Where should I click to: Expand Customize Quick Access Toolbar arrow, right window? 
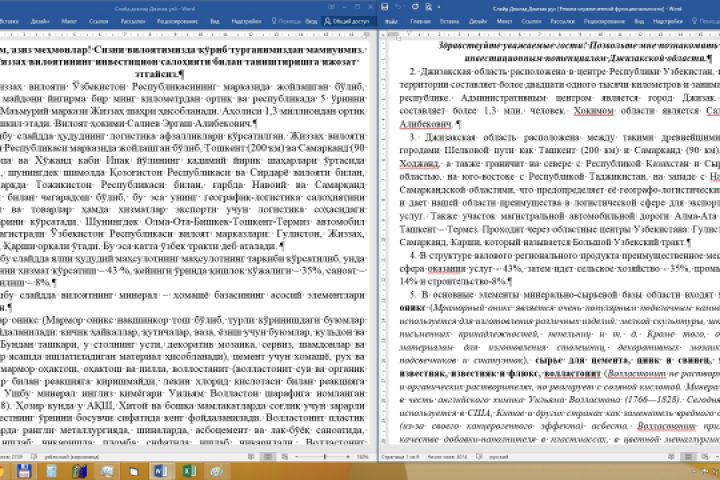click(439, 7)
